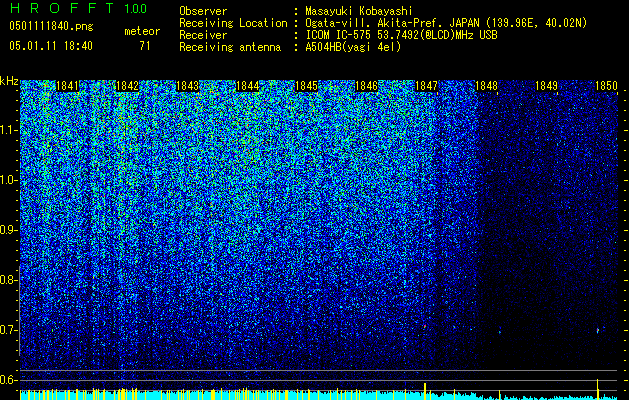Click the Receiving Location label
Viewport: 629px width, 400px height.
click(233, 23)
